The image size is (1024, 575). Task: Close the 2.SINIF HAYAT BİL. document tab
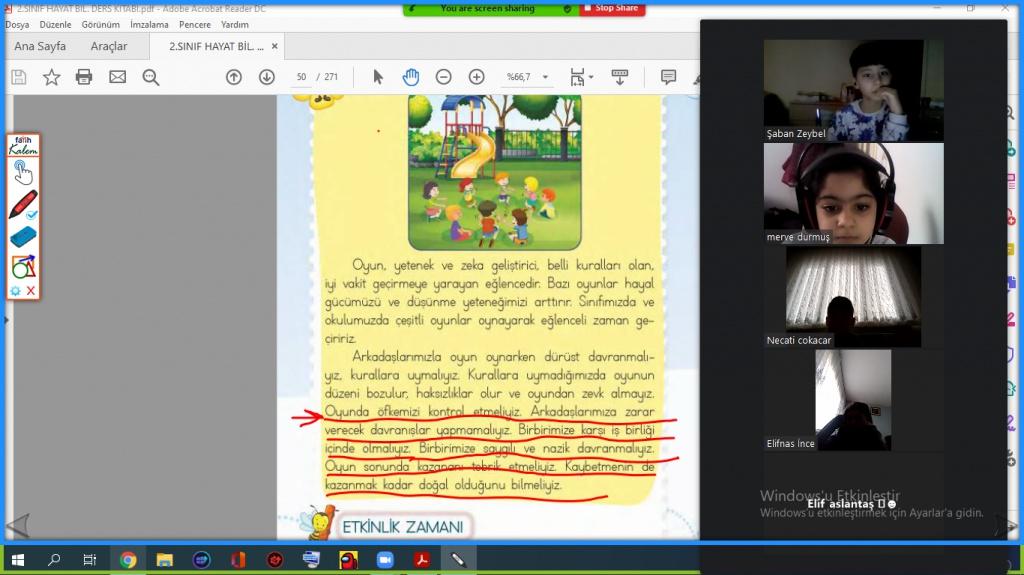[274, 46]
